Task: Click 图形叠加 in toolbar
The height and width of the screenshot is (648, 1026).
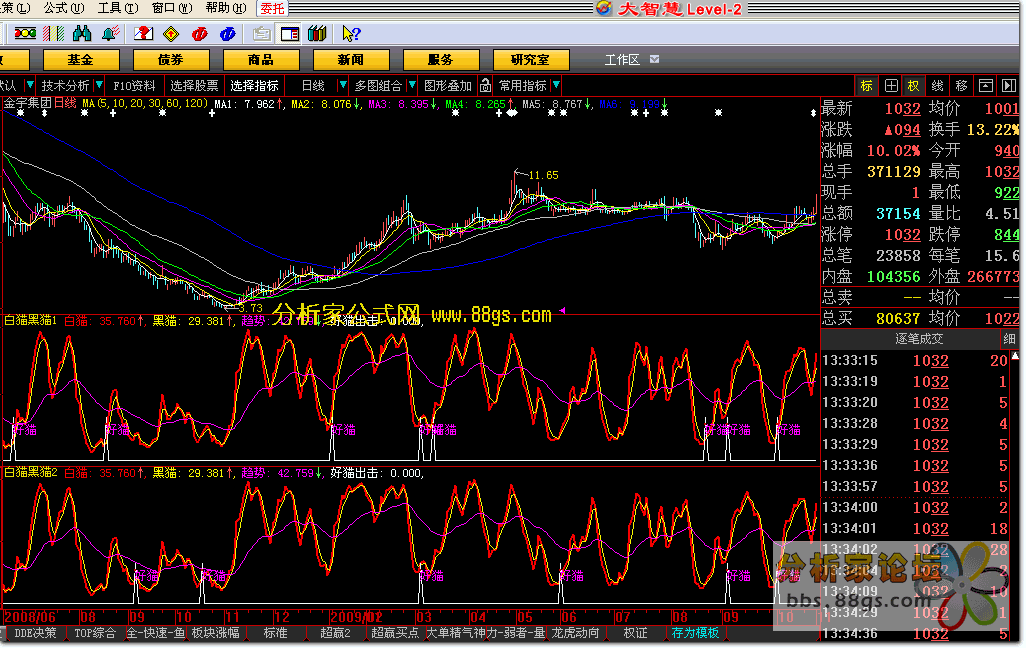Action: pos(448,86)
